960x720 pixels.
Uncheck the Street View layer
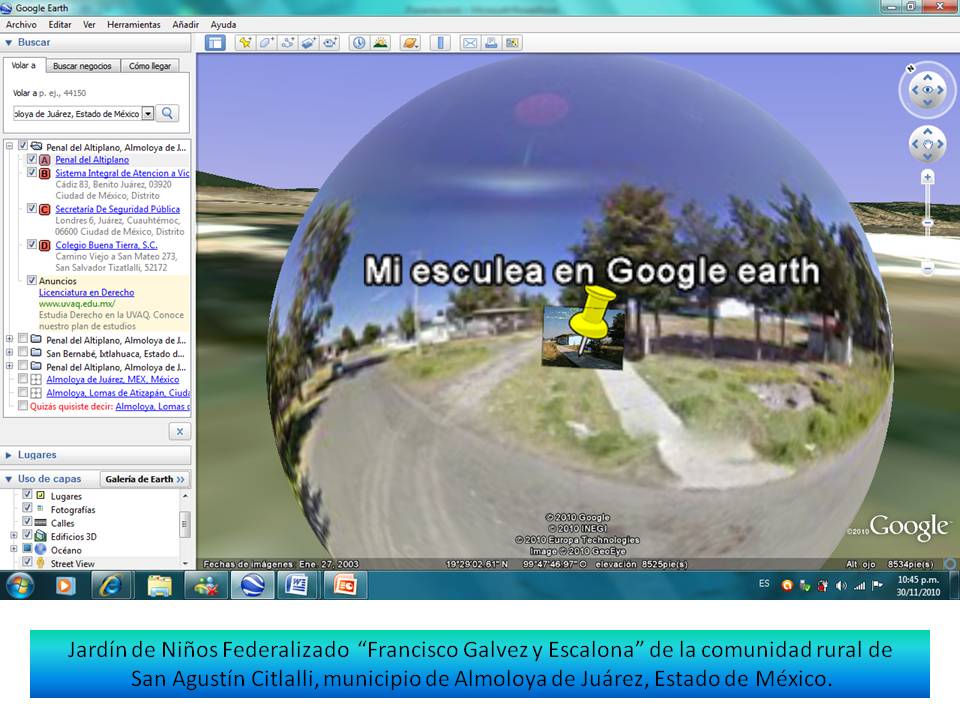[x=27, y=562]
